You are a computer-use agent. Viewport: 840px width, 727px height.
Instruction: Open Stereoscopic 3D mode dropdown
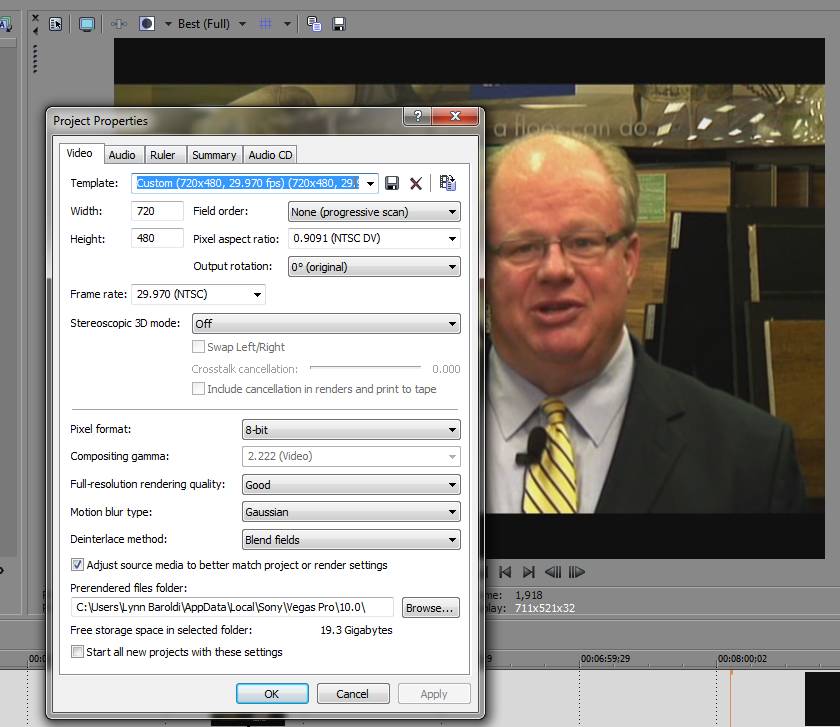click(326, 324)
